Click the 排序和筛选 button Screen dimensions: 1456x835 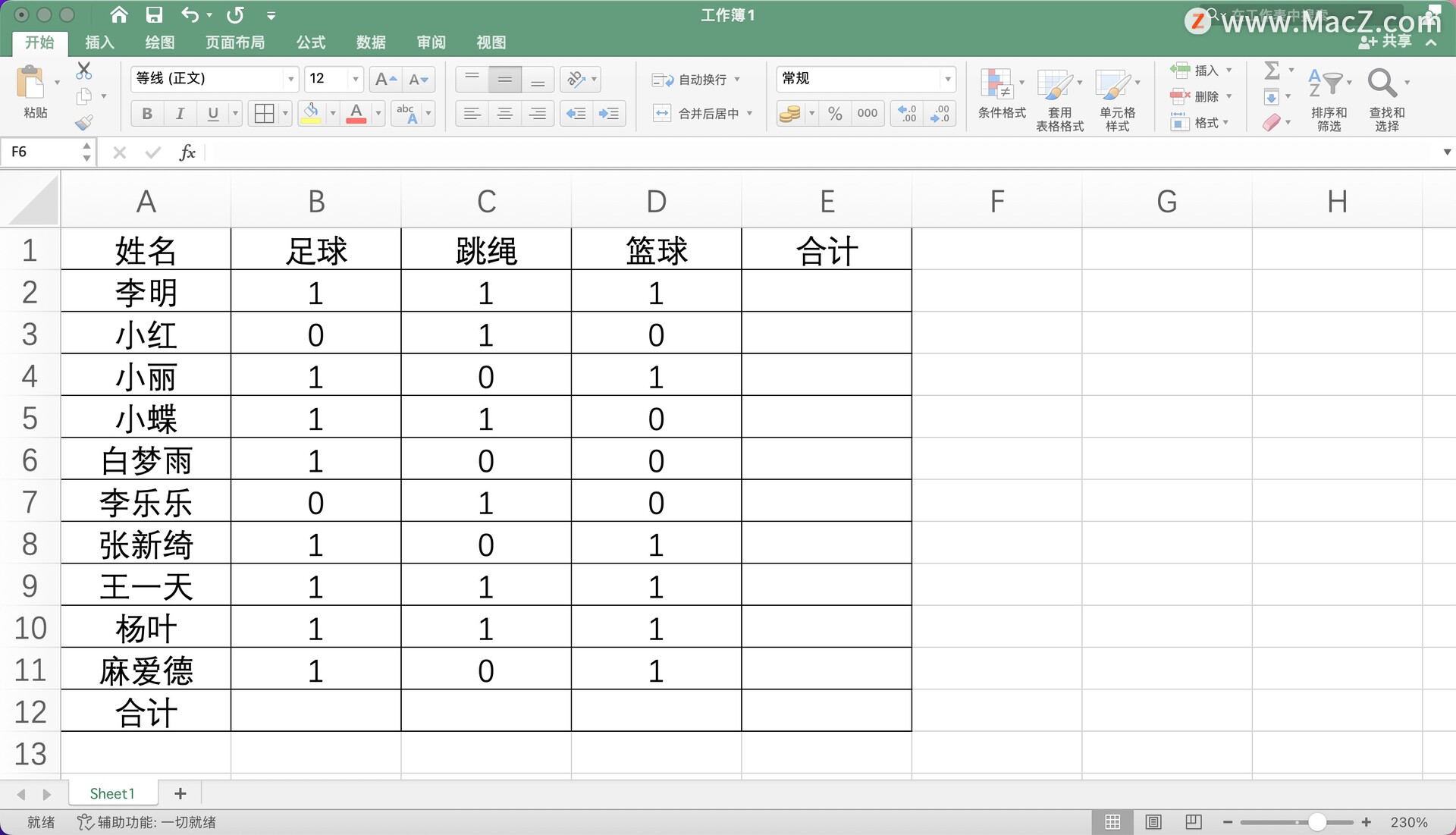1329,99
